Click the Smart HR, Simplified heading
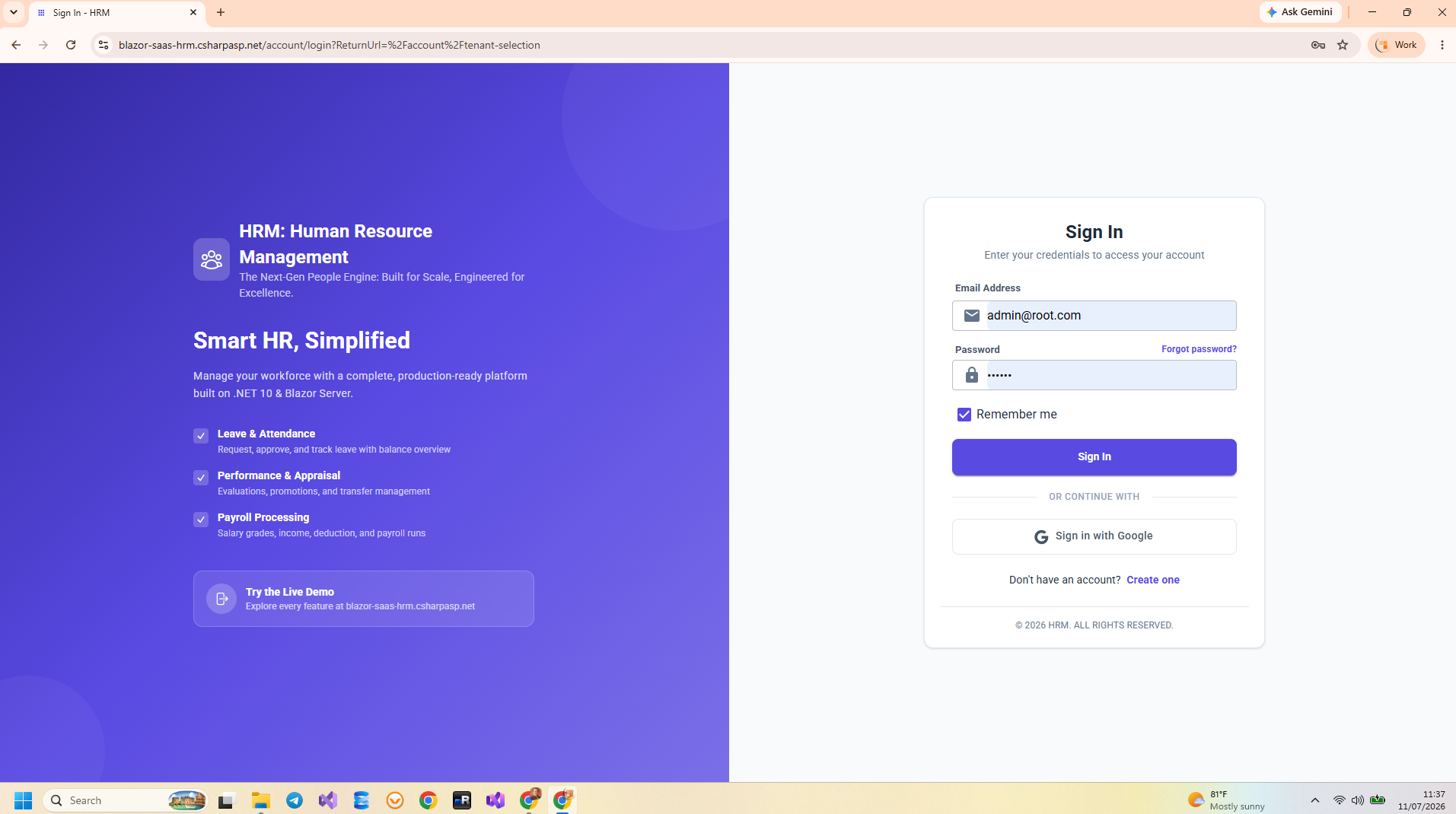This screenshot has width=1456, height=814. [x=301, y=340]
